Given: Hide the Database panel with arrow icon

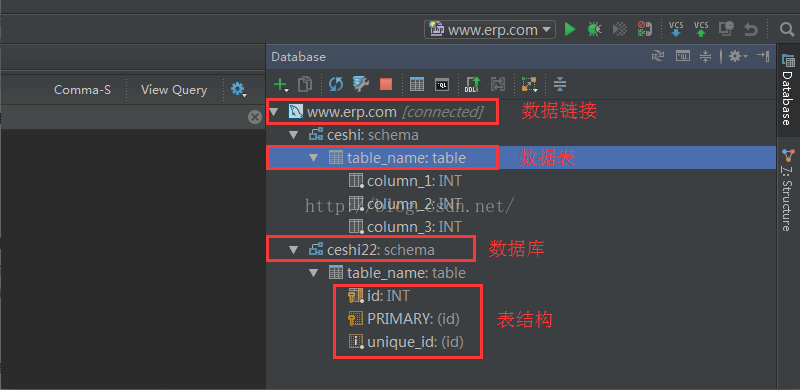Looking at the screenshot, I should click(763, 56).
